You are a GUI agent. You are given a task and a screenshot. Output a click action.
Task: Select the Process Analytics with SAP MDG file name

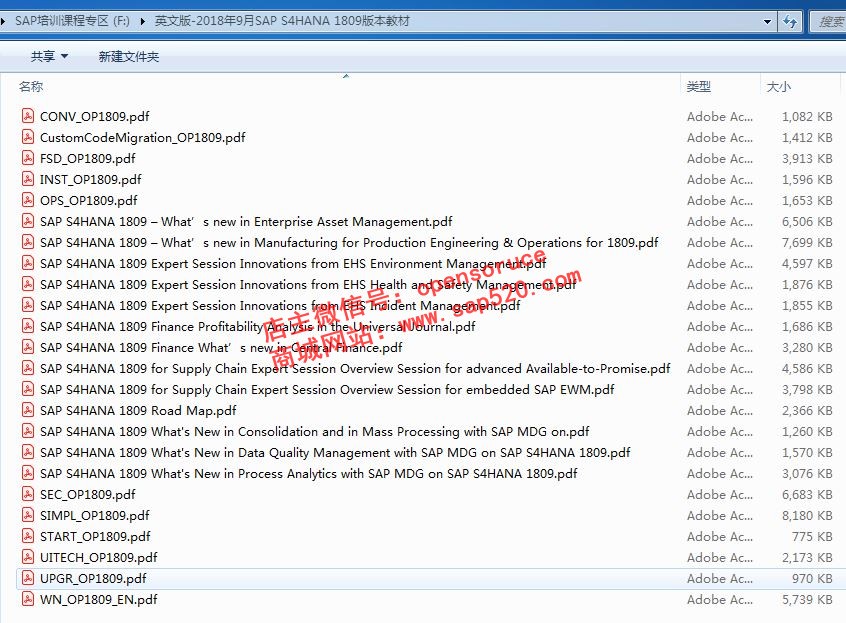[309, 474]
